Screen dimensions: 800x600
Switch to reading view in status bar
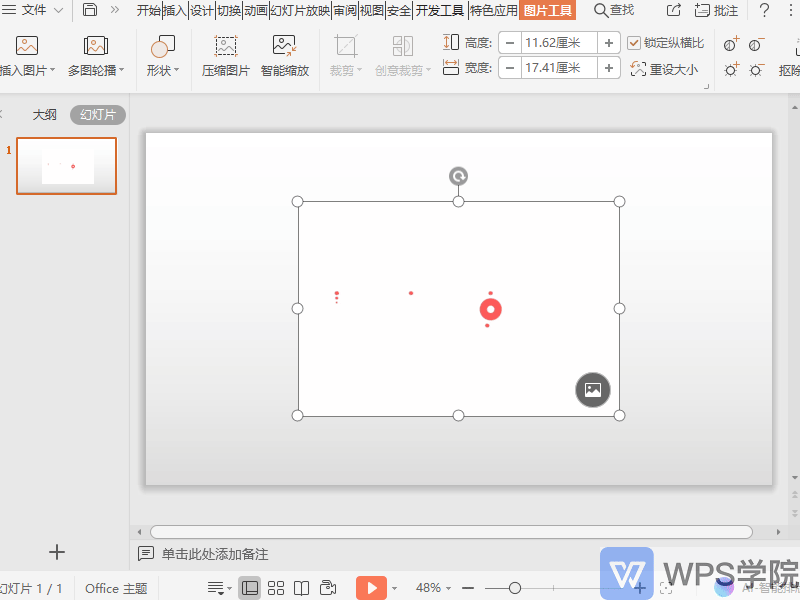pos(301,588)
